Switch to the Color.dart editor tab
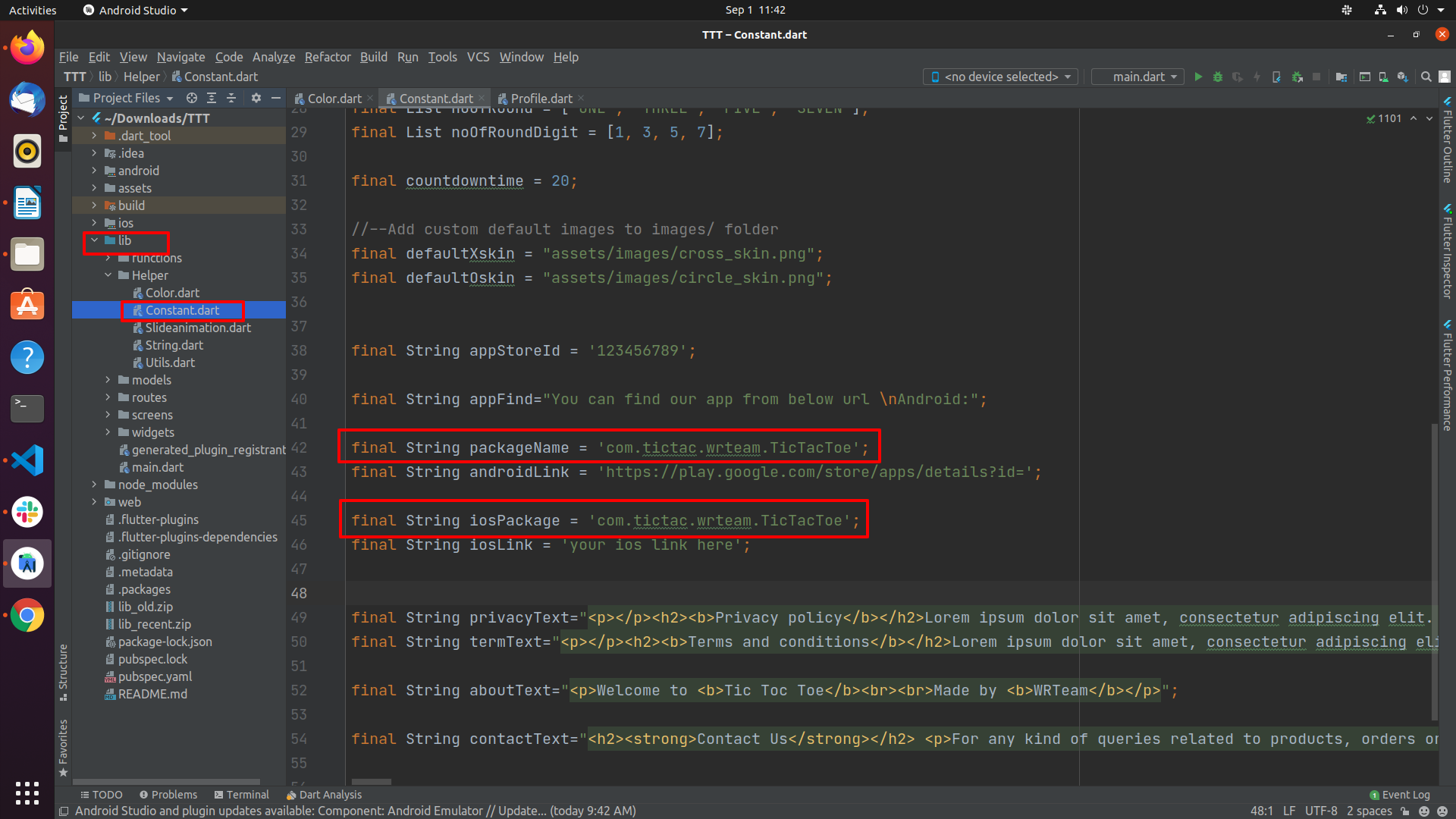The width and height of the screenshot is (1456, 819). tap(334, 99)
